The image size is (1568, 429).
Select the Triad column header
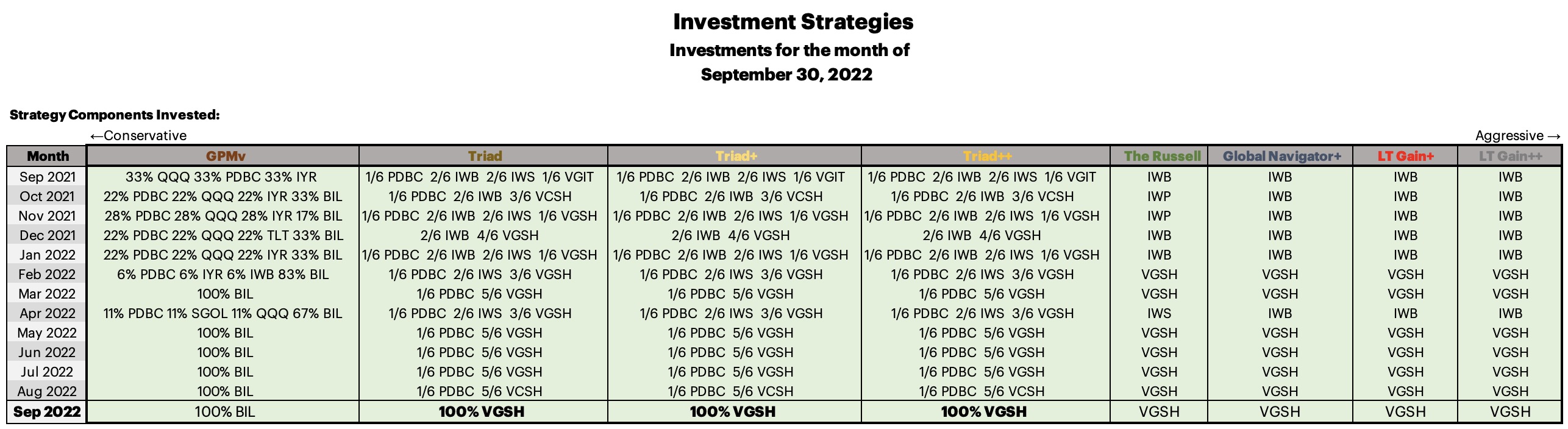[484, 156]
